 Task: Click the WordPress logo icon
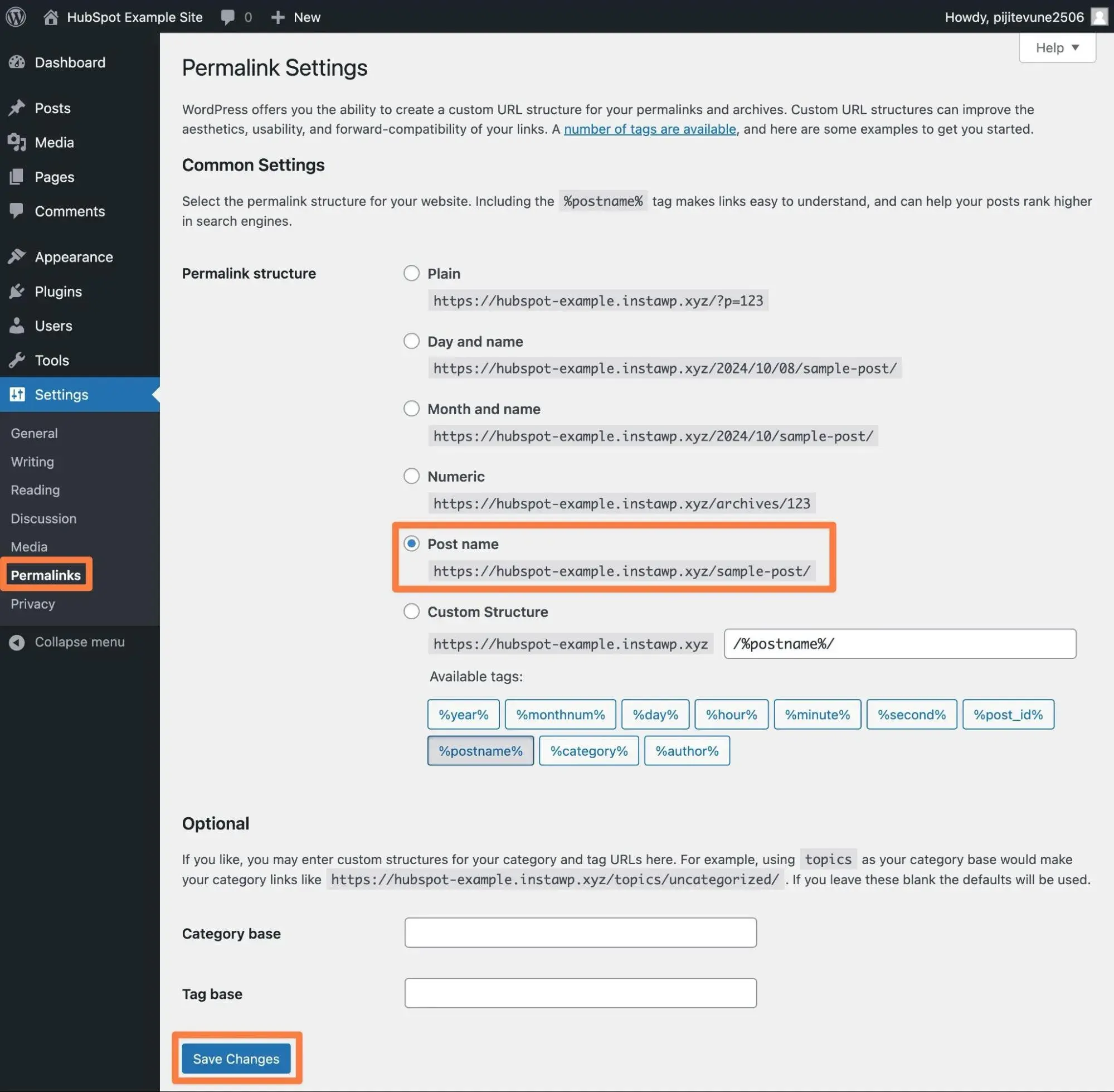[x=16, y=17]
